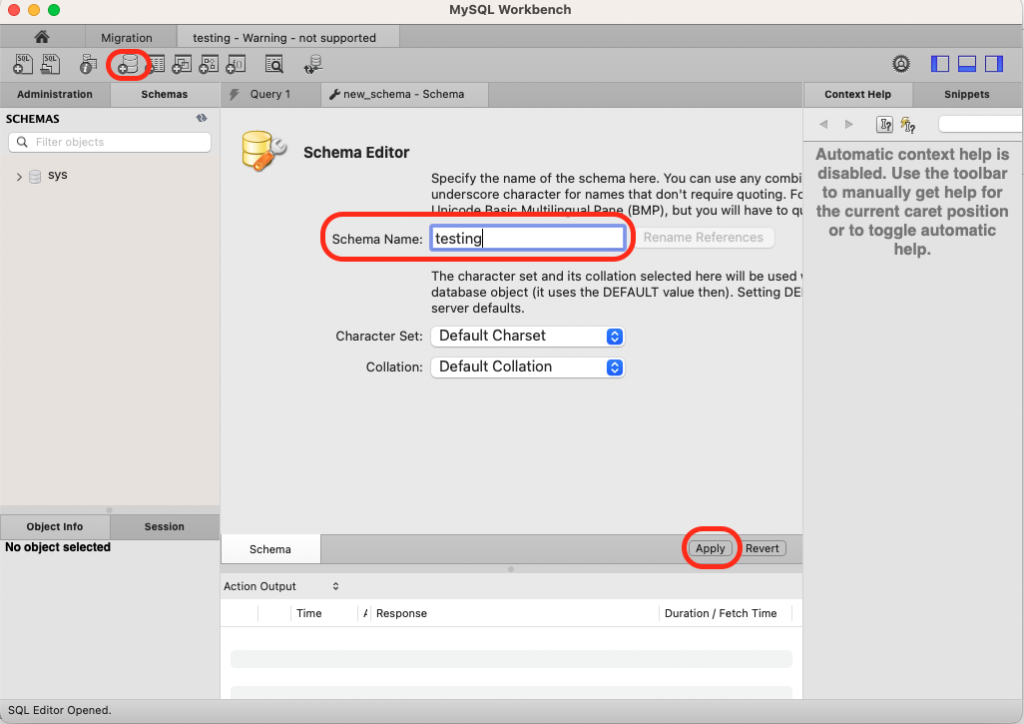Refresh the schemas list
Image resolution: width=1024 pixels, height=724 pixels.
click(202, 118)
